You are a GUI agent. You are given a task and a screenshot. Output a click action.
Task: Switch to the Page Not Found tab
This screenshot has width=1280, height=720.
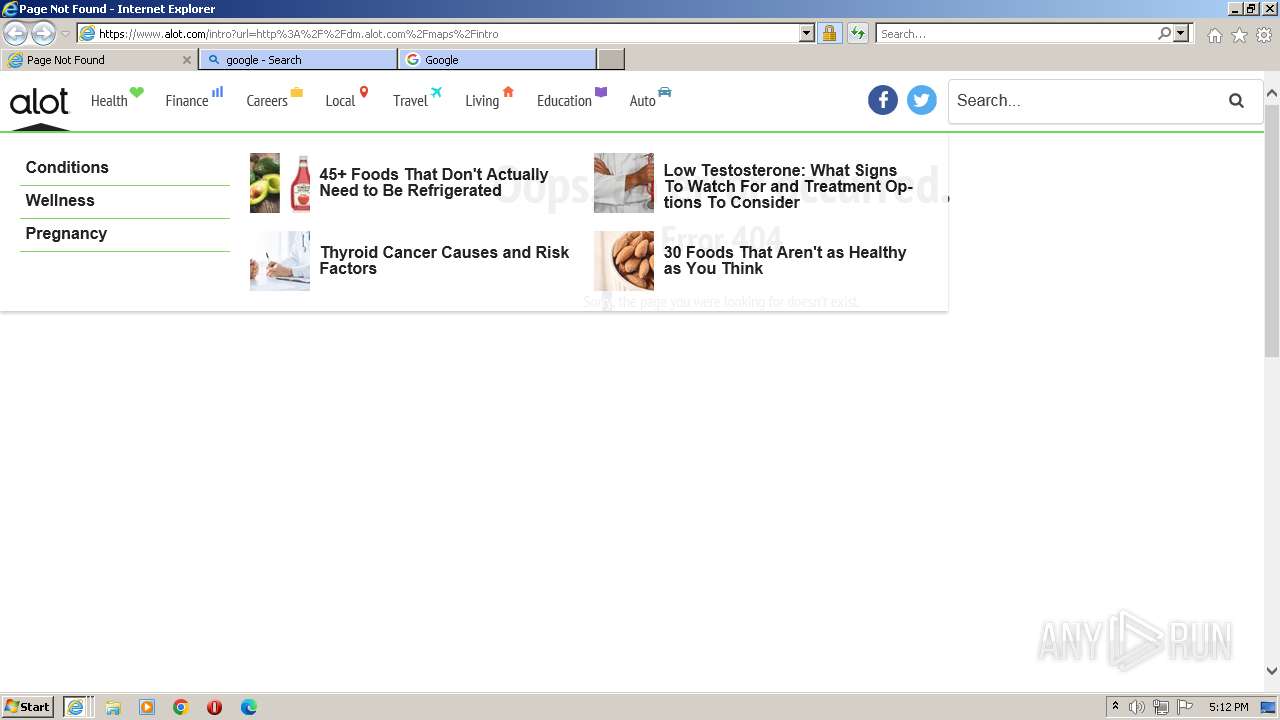98,60
